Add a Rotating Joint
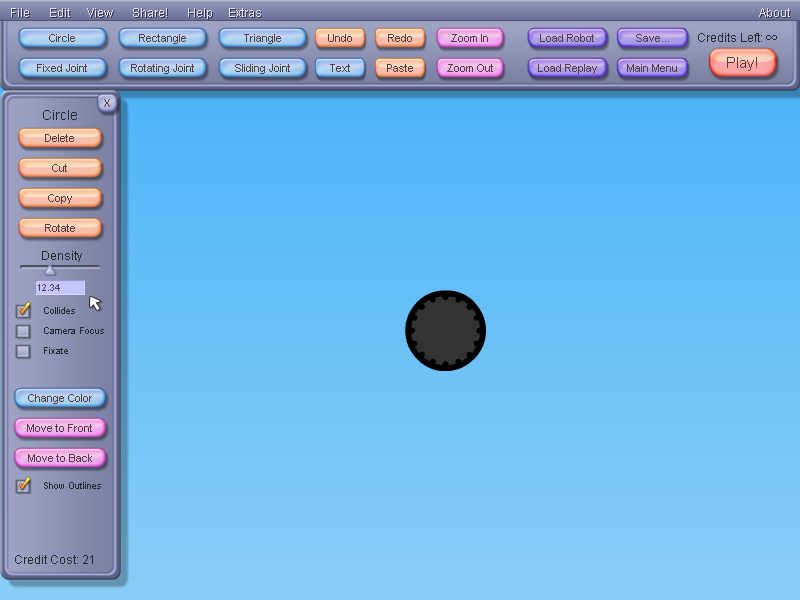The image size is (800, 600). [x=162, y=68]
